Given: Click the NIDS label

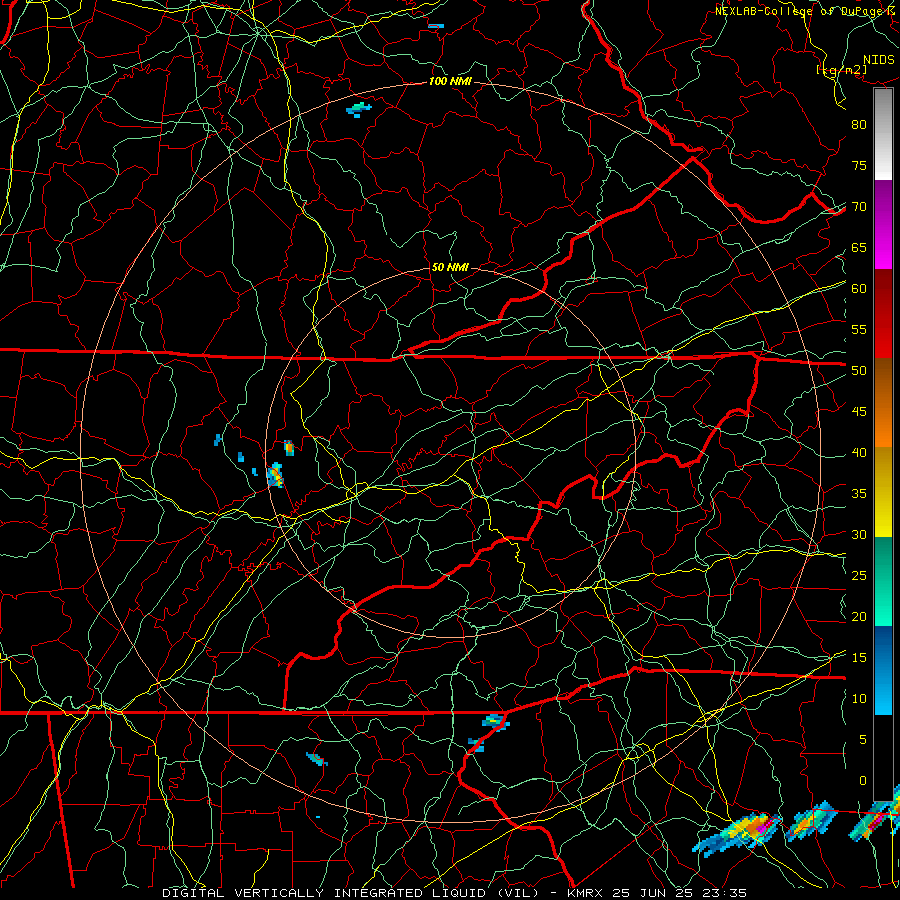Looking at the screenshot, I should pyautogui.click(x=878, y=60).
